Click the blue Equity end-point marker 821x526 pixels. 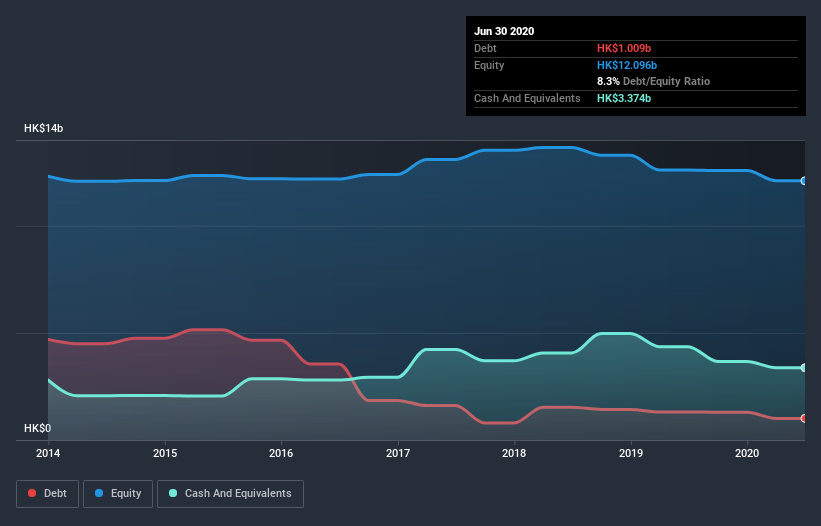[x=804, y=181]
